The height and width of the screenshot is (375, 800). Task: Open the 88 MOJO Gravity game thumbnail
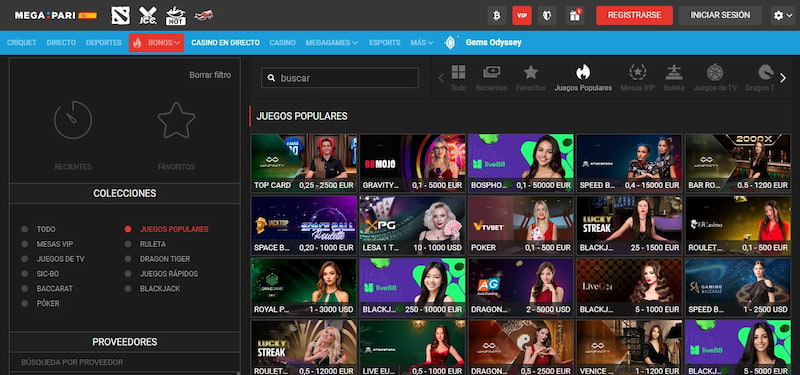click(413, 163)
